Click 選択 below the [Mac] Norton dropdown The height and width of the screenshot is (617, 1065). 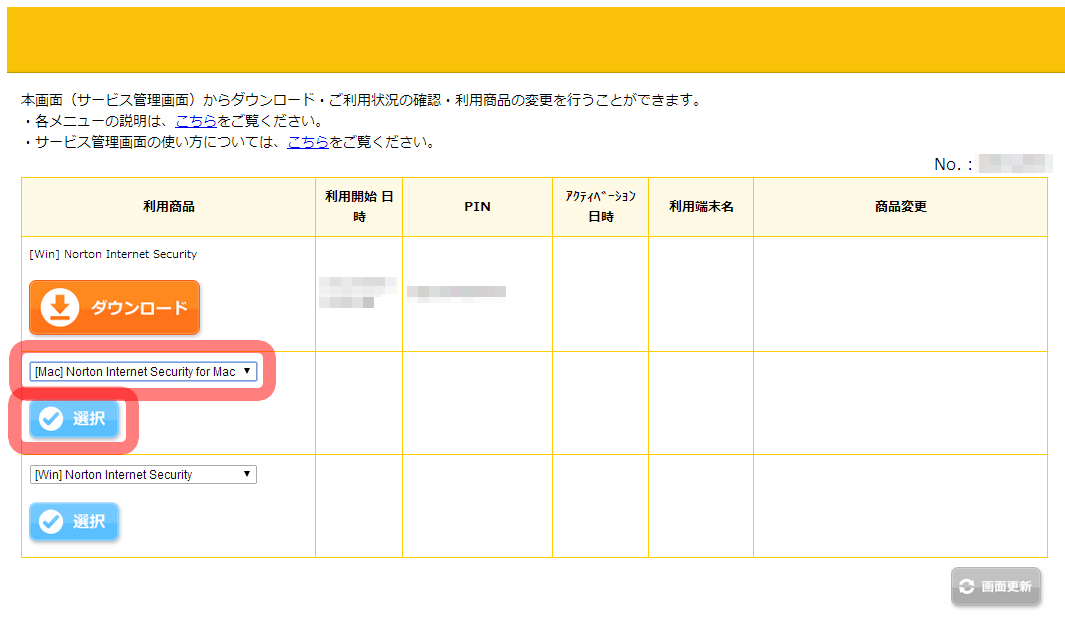coord(73,419)
